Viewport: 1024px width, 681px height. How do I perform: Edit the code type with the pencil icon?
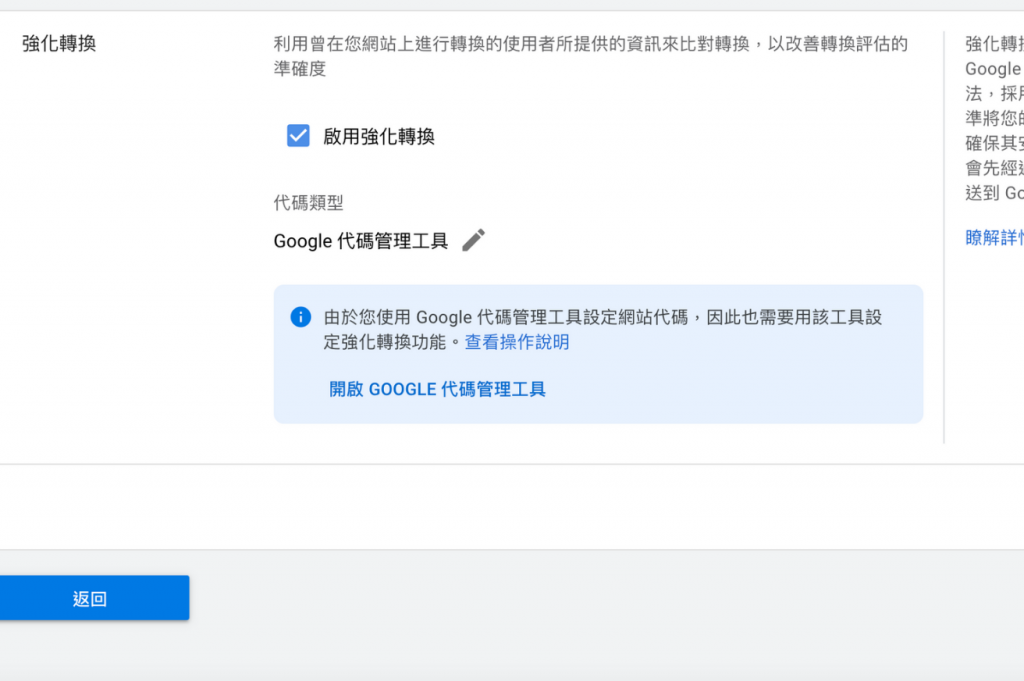click(x=473, y=240)
